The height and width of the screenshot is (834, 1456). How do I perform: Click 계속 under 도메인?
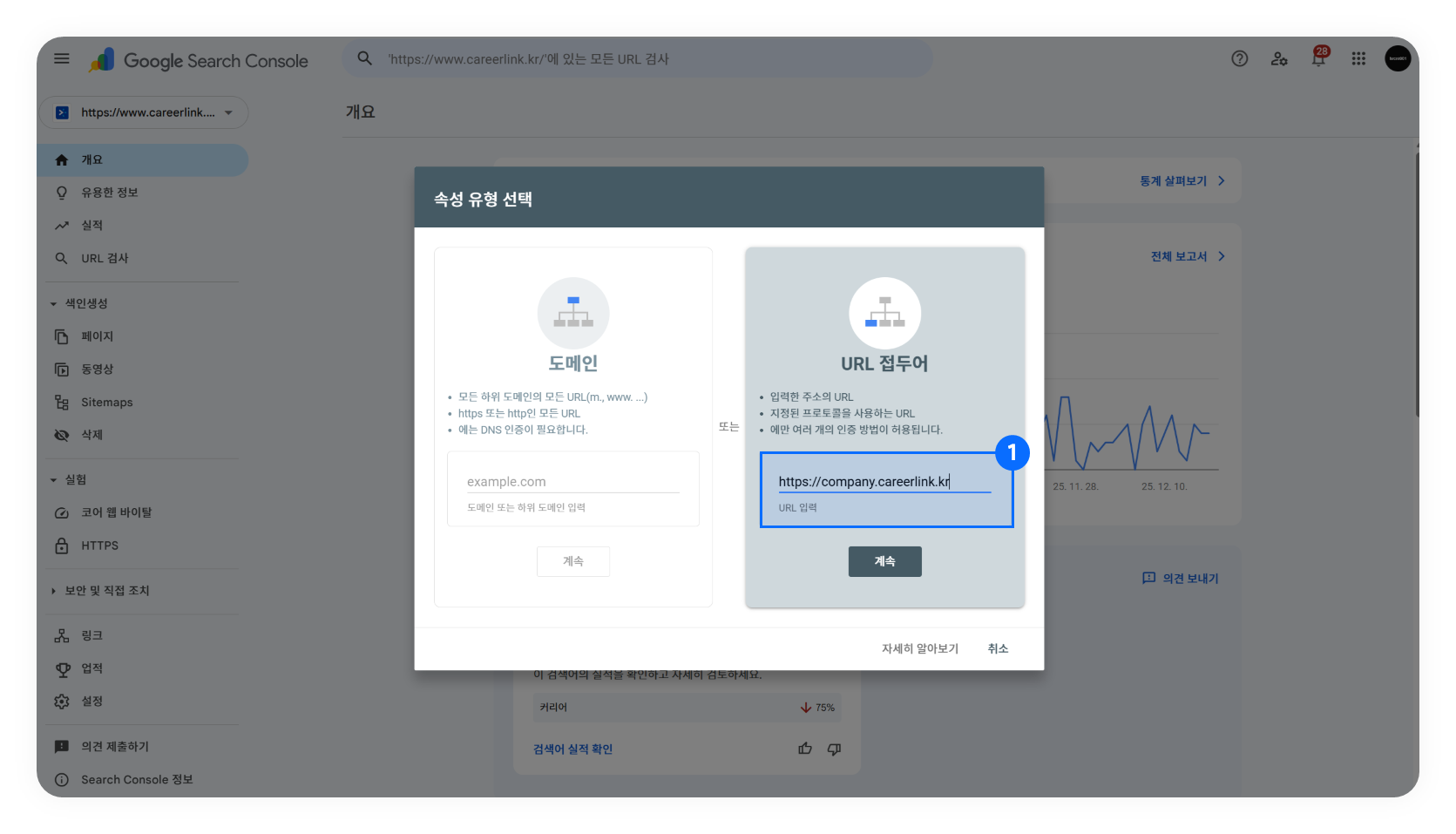coord(572,561)
